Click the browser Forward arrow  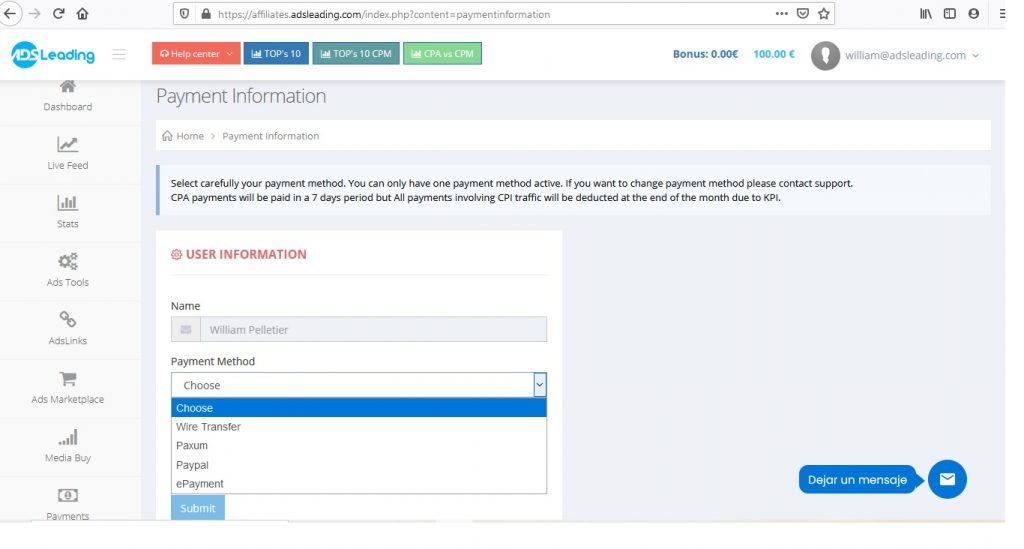tap(35, 14)
